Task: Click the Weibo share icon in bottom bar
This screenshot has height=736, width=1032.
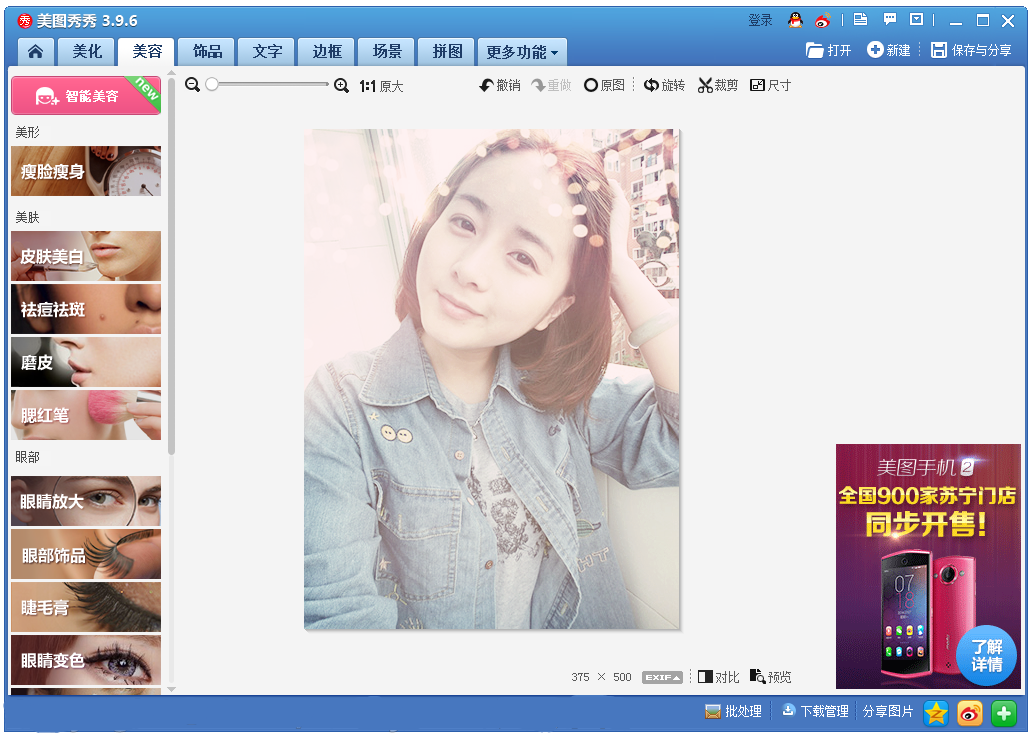Action: 970,712
